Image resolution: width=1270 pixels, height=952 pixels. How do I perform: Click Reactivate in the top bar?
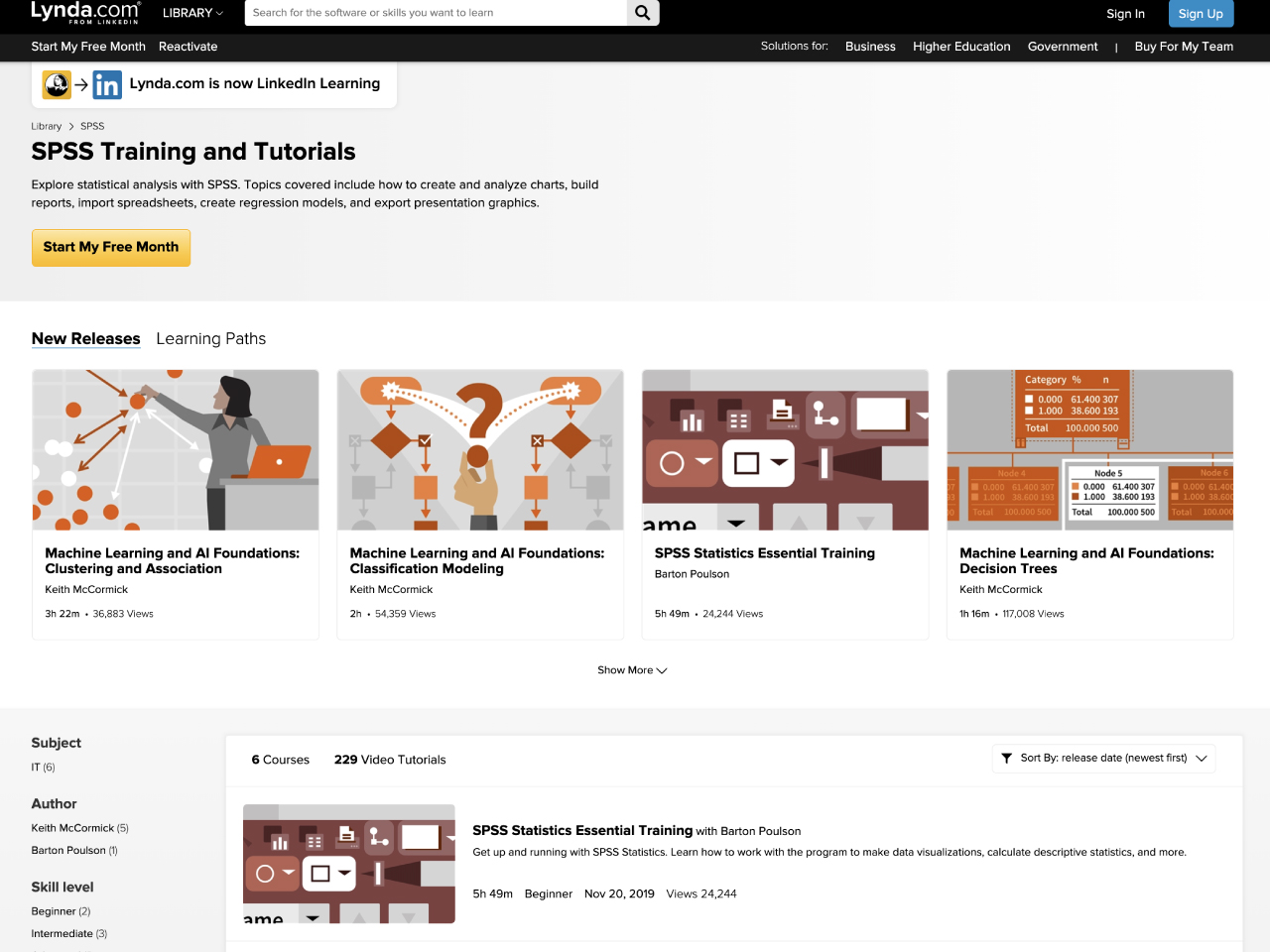(188, 47)
